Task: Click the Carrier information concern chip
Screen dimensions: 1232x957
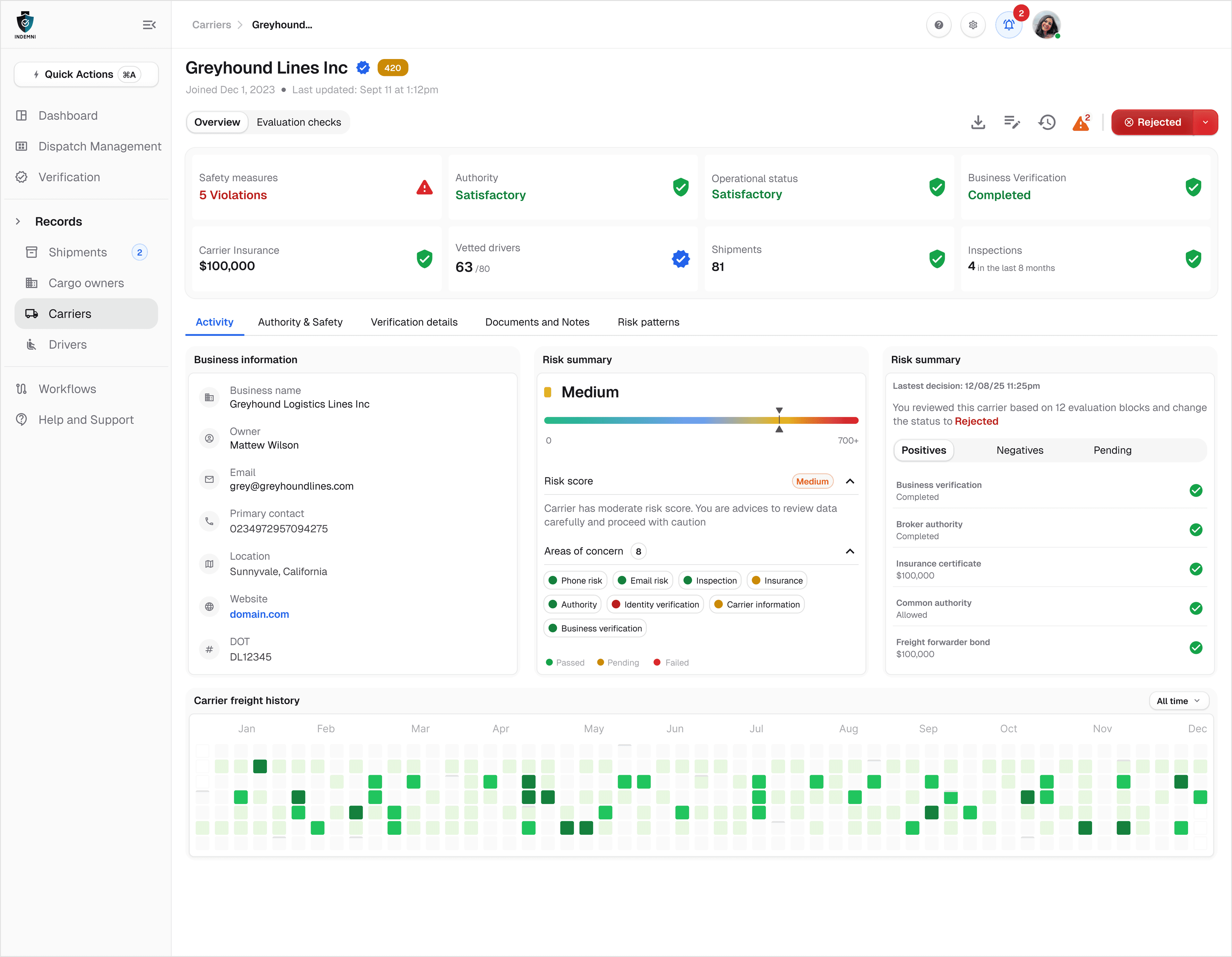Action: click(757, 604)
